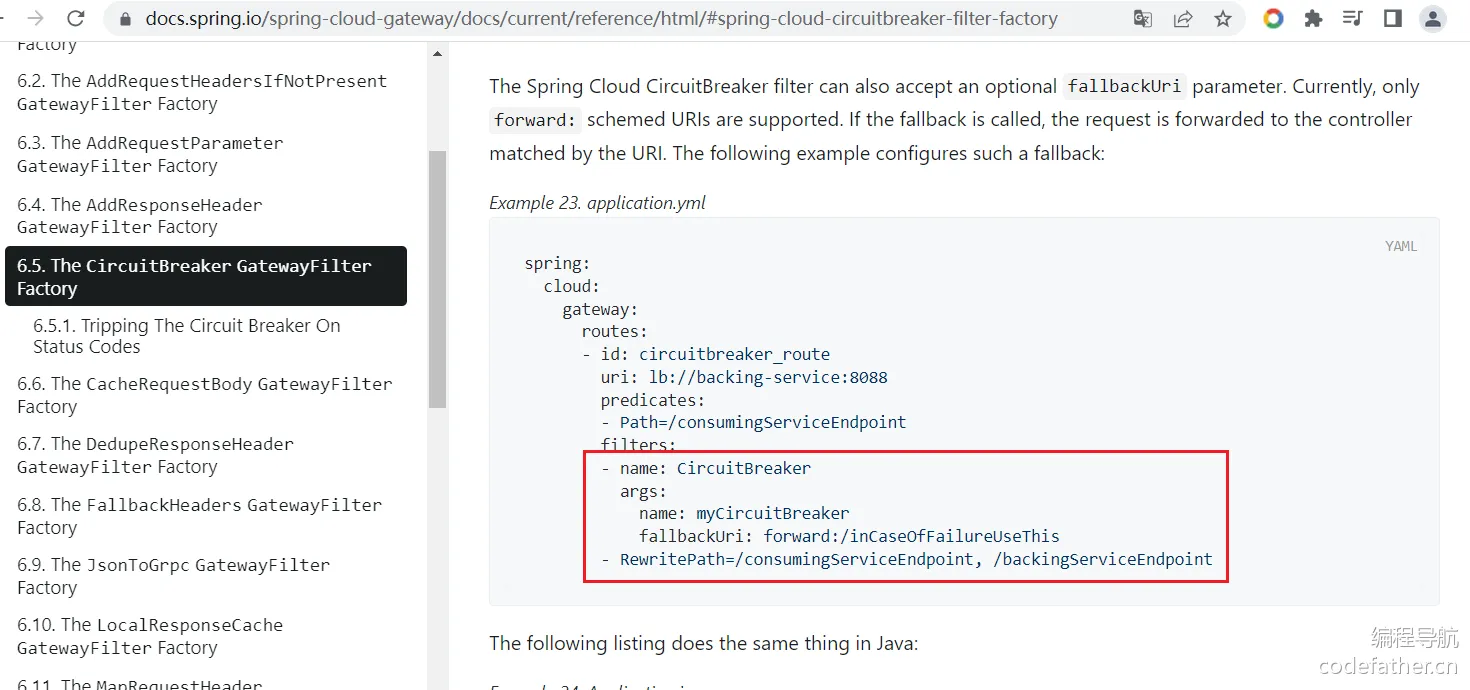The image size is (1470, 690).
Task: Open 6.9 JsonToGrpc GatewayFilter Factory
Action: click(x=174, y=576)
